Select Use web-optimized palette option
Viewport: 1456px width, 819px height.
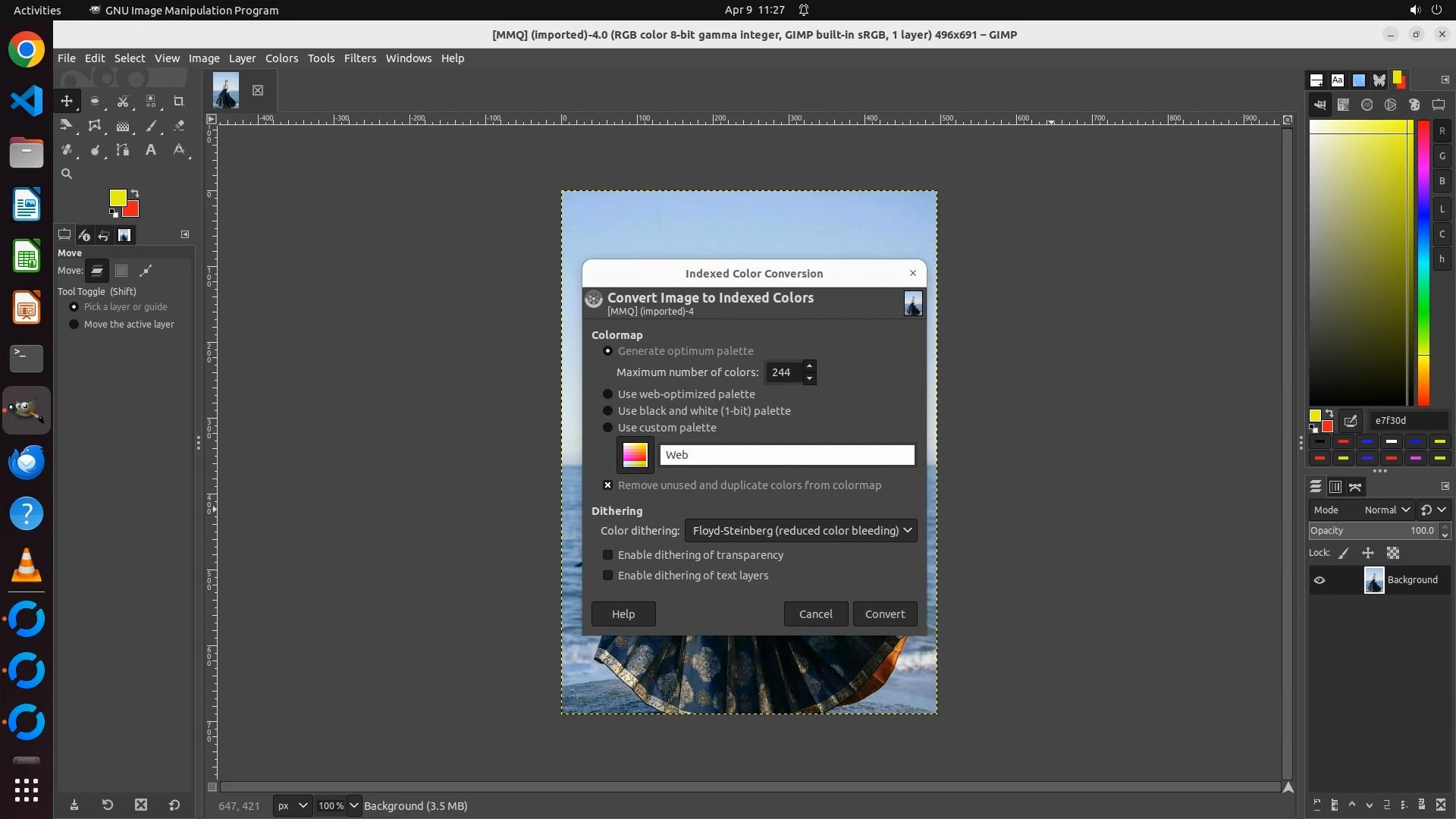607,394
